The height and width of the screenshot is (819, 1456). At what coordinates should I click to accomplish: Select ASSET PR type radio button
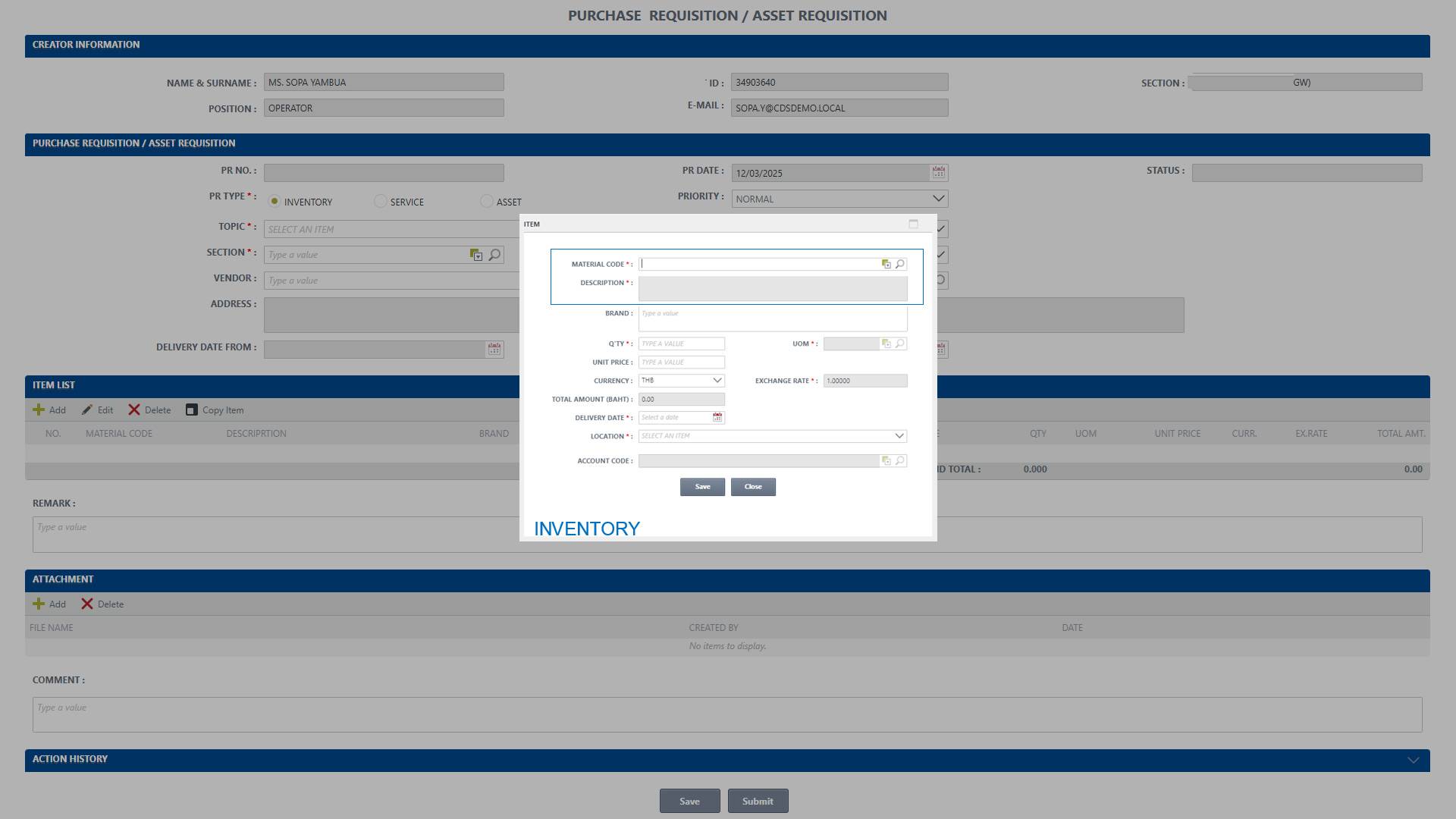coord(487,202)
